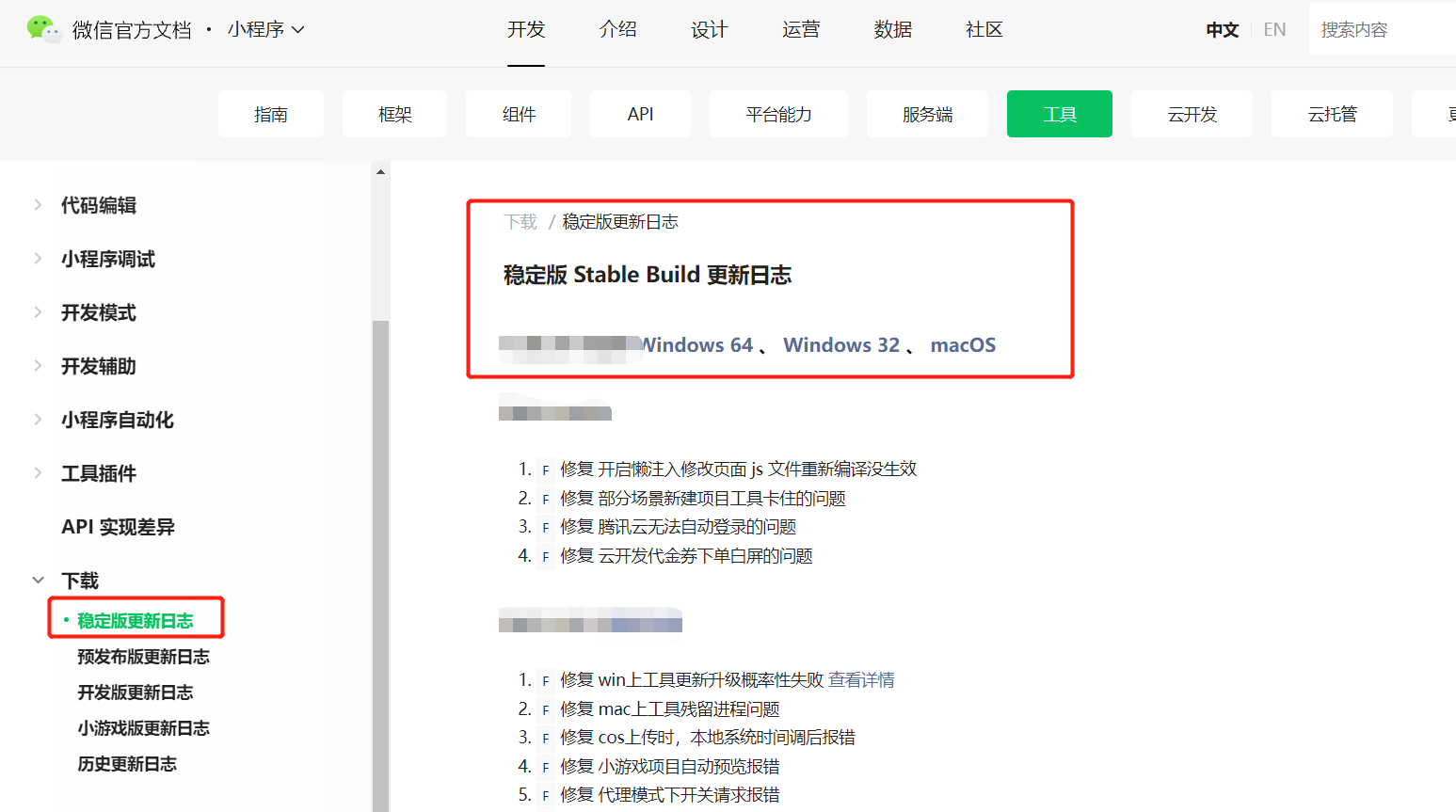
Task: Open the API 实现差异 sidebar item
Action: pyautogui.click(x=118, y=527)
